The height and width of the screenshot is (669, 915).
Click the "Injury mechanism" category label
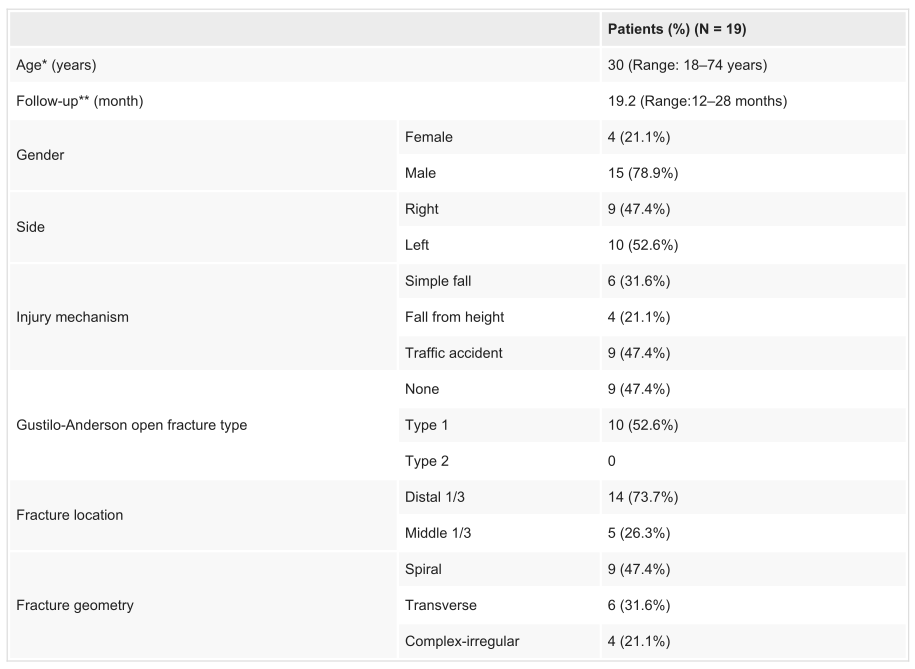(x=73, y=317)
